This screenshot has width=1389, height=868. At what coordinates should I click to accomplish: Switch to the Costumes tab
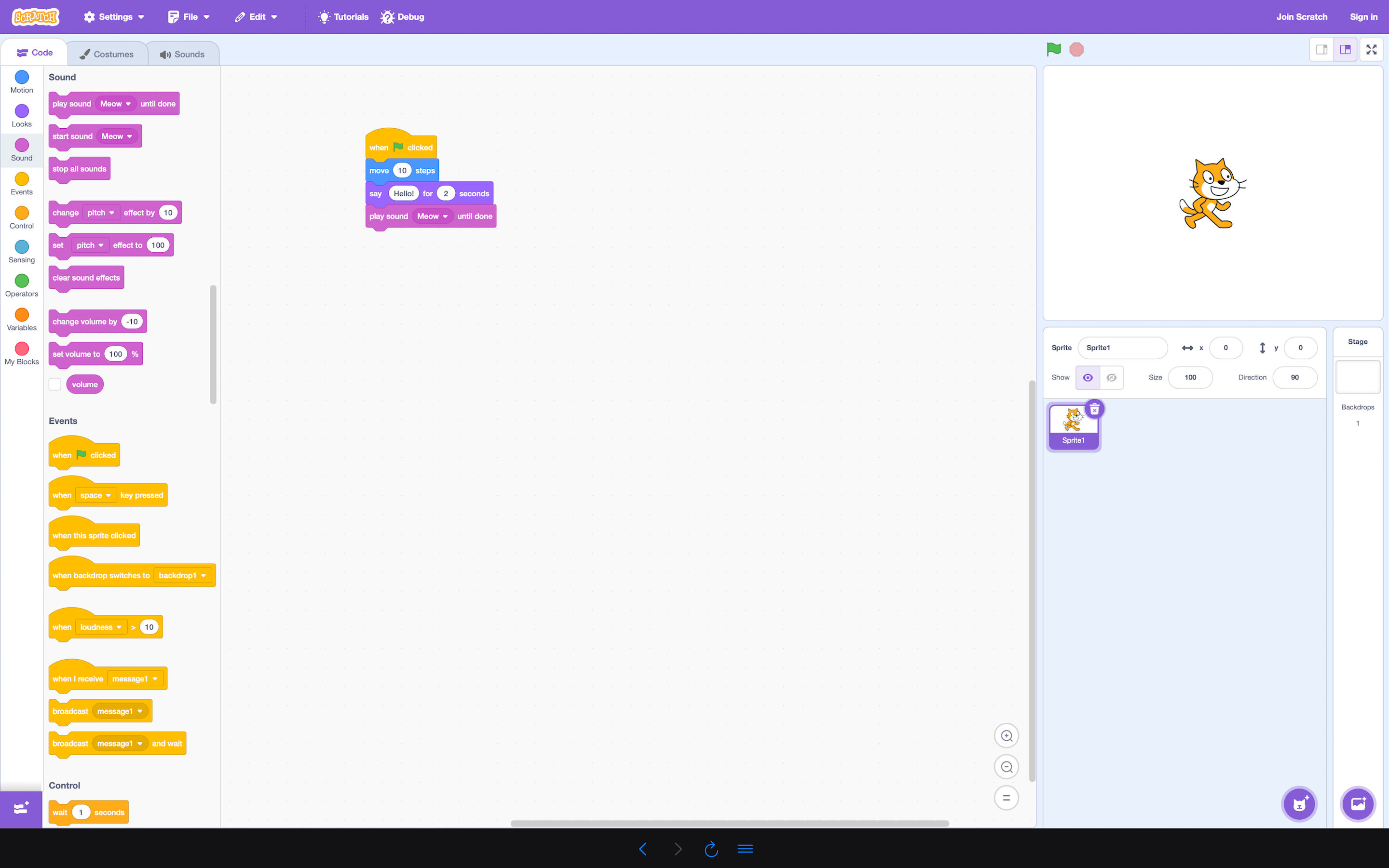click(107, 54)
